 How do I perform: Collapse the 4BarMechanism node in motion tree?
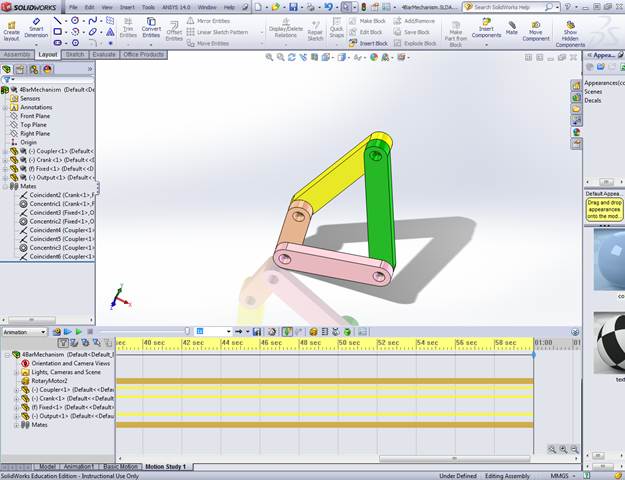pyautogui.click(x=7, y=355)
